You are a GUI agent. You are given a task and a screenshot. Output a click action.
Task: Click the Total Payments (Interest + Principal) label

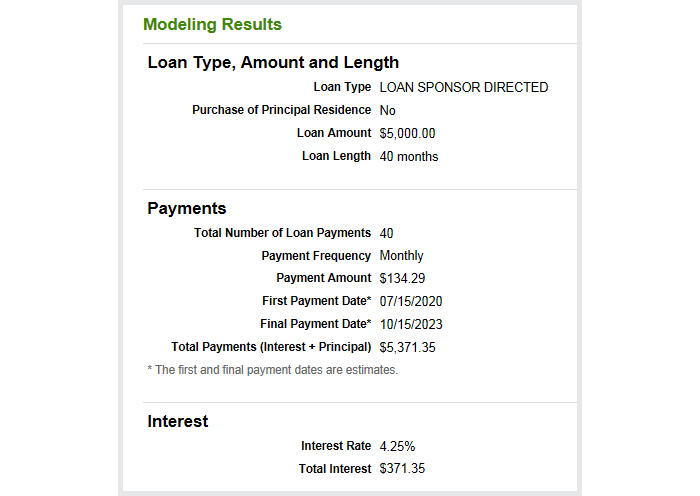click(x=271, y=347)
